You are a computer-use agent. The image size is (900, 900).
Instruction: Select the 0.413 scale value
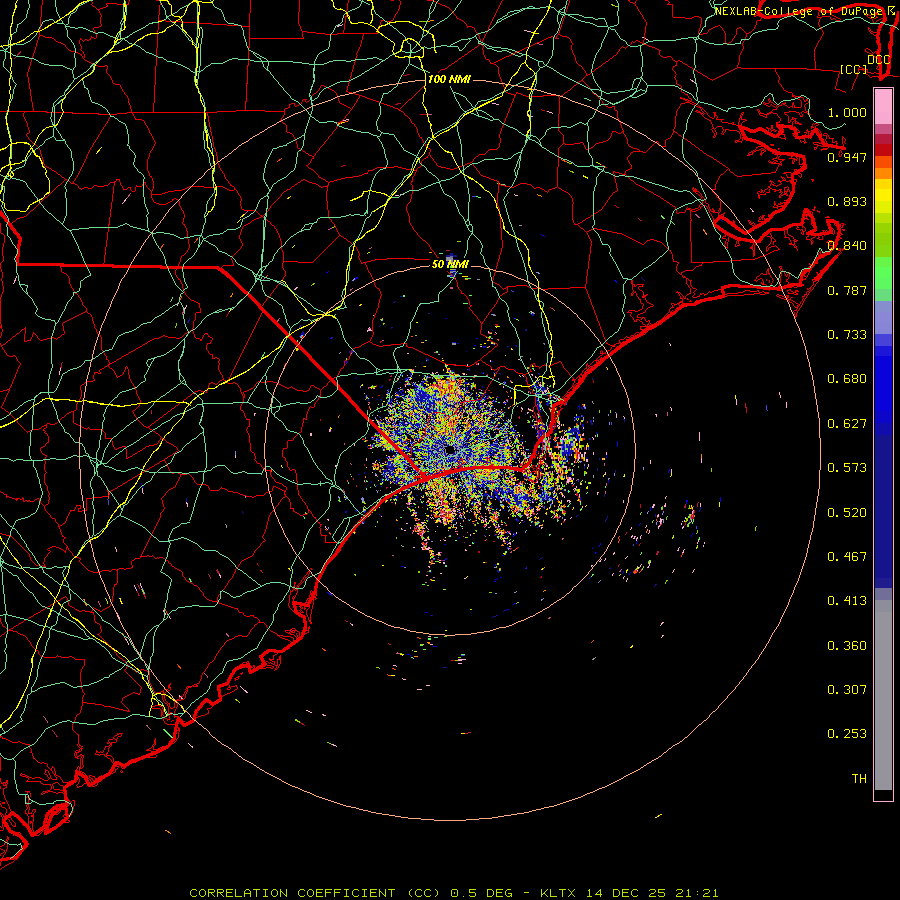847,601
